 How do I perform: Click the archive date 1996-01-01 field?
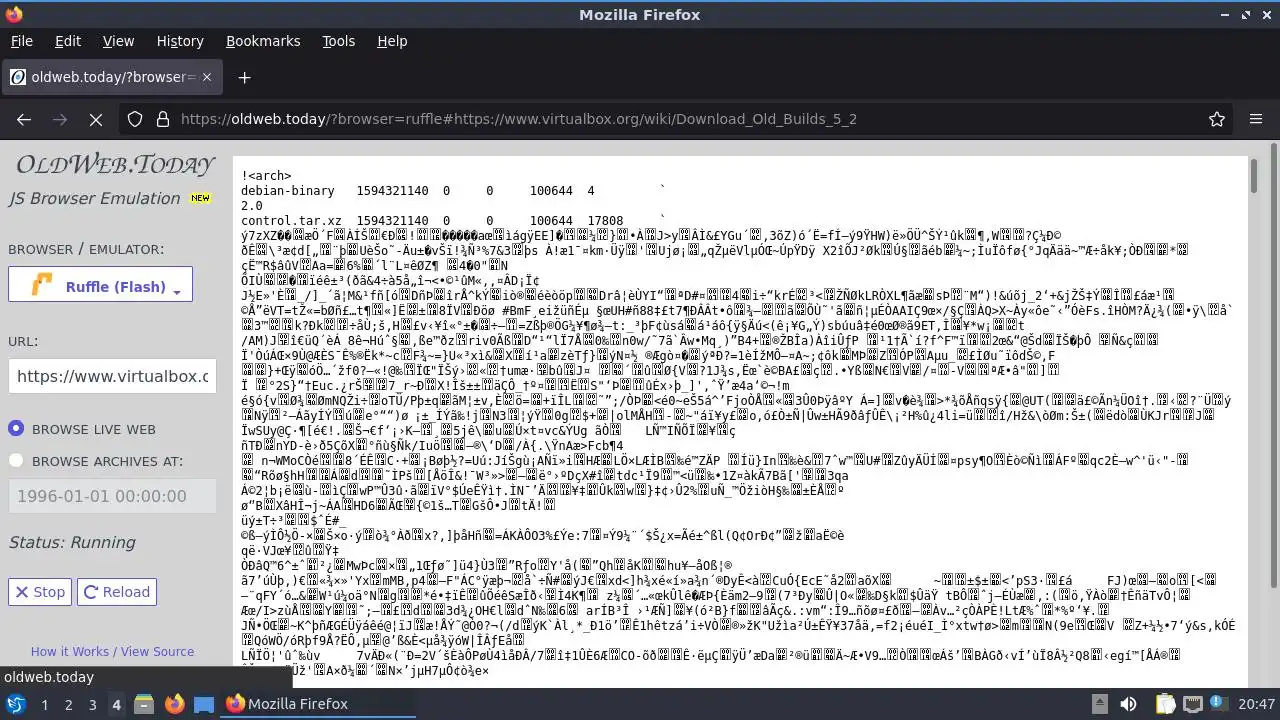(x=113, y=496)
